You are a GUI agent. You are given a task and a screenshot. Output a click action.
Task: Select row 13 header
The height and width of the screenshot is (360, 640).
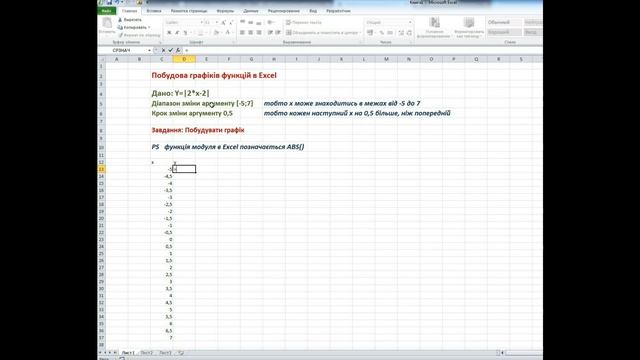tap(102, 169)
